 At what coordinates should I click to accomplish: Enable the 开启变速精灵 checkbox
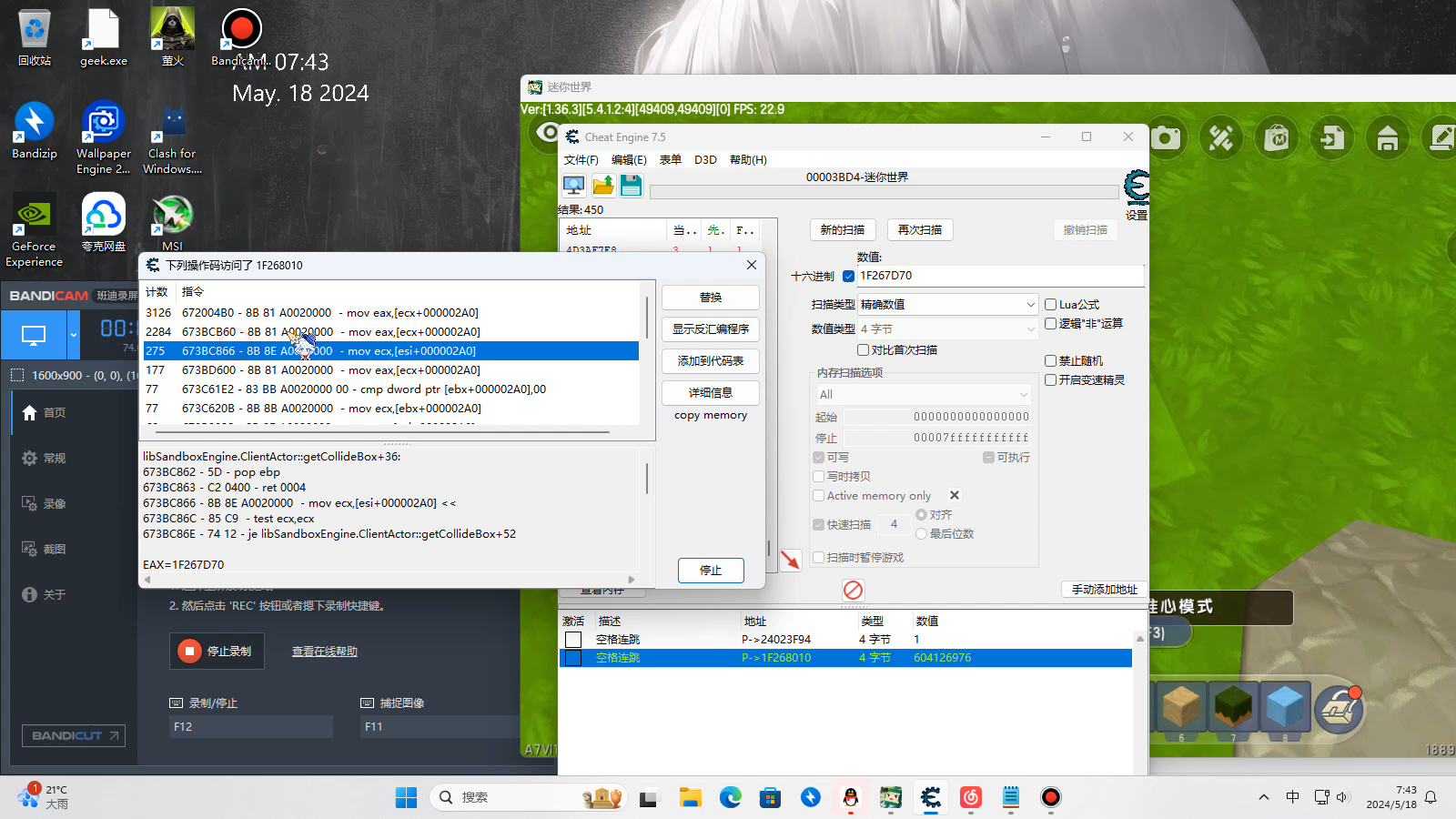tap(1050, 380)
